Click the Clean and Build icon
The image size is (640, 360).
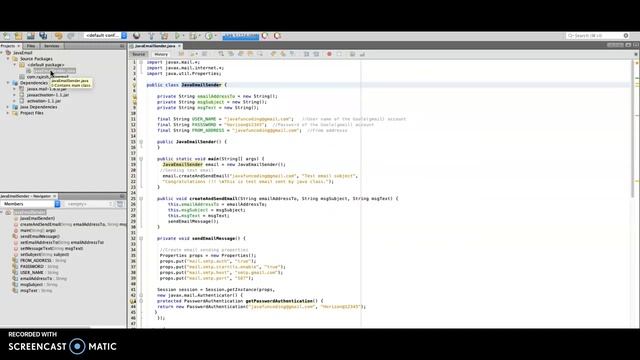click(x=164, y=36)
